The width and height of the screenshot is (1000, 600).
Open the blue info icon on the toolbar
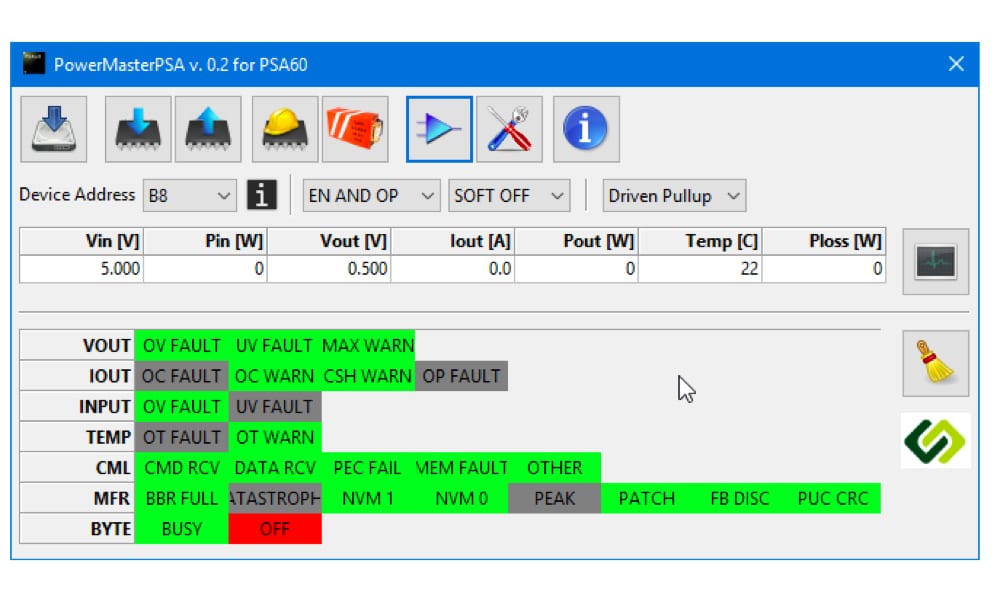tap(586, 128)
